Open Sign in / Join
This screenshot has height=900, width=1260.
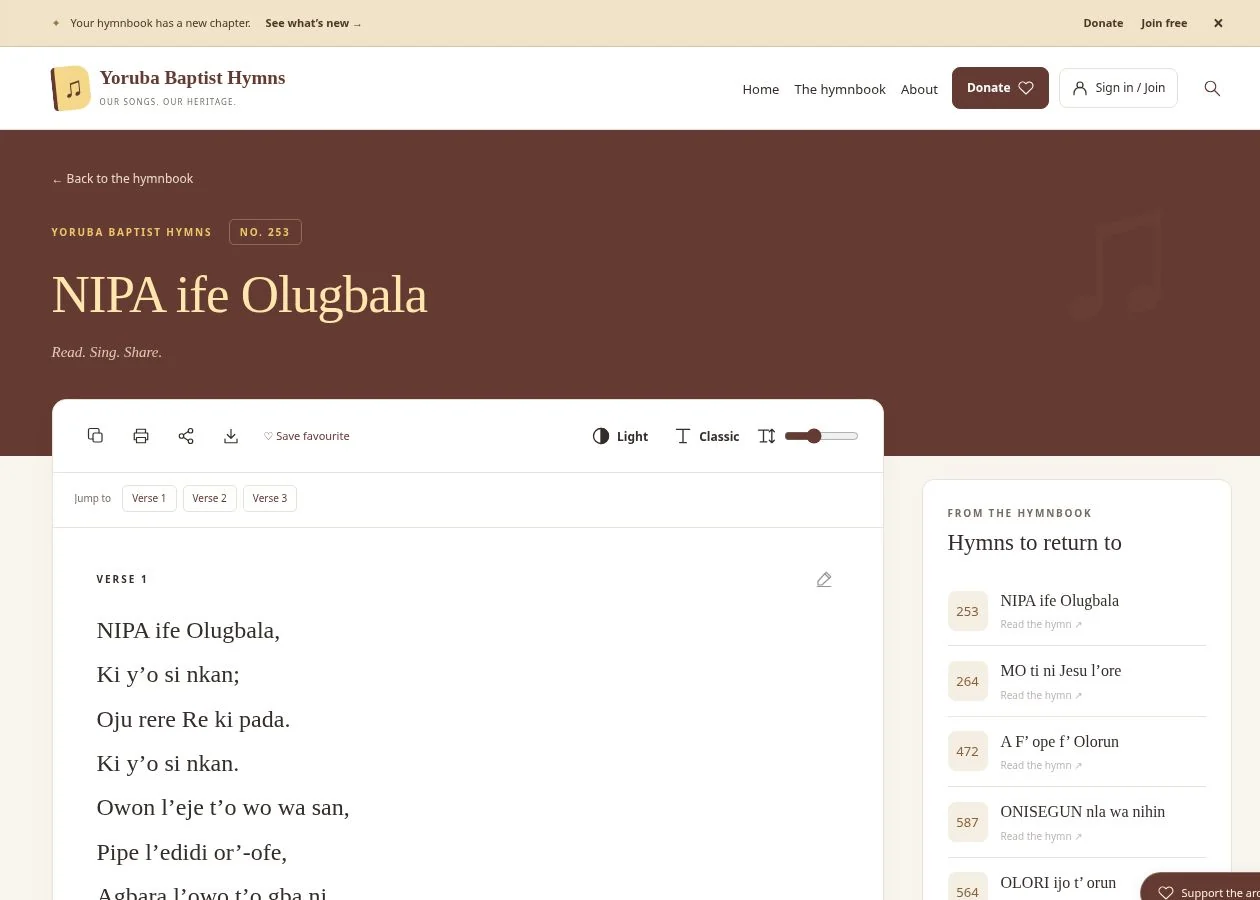[x=1118, y=88]
